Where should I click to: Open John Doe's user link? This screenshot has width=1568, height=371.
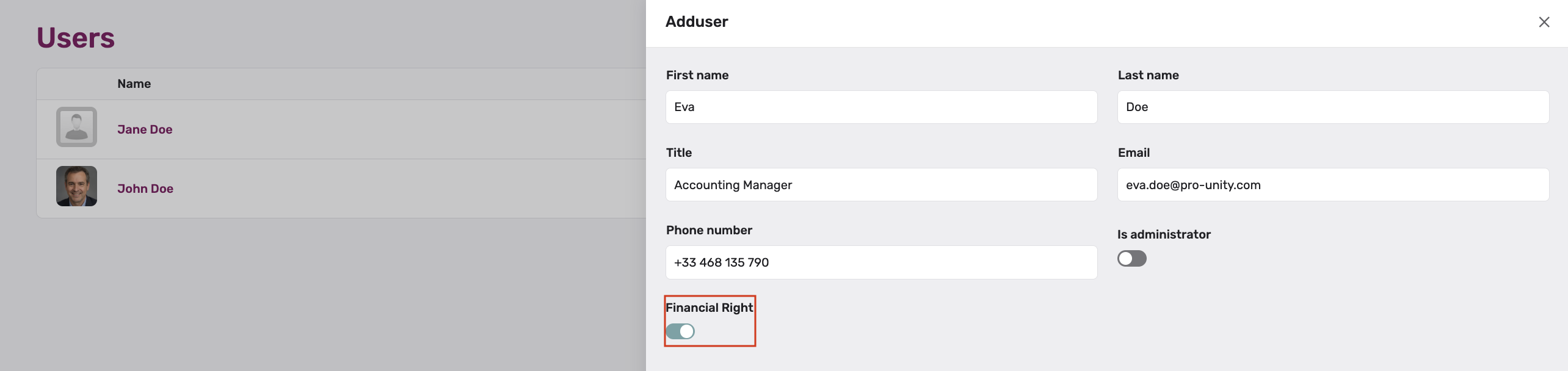tap(145, 189)
